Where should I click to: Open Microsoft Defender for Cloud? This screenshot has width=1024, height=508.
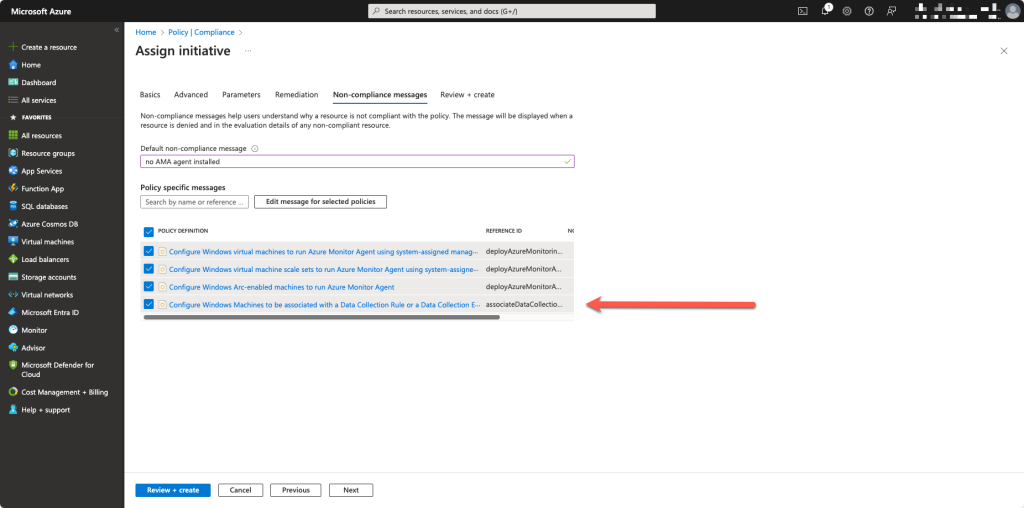[x=57, y=370]
